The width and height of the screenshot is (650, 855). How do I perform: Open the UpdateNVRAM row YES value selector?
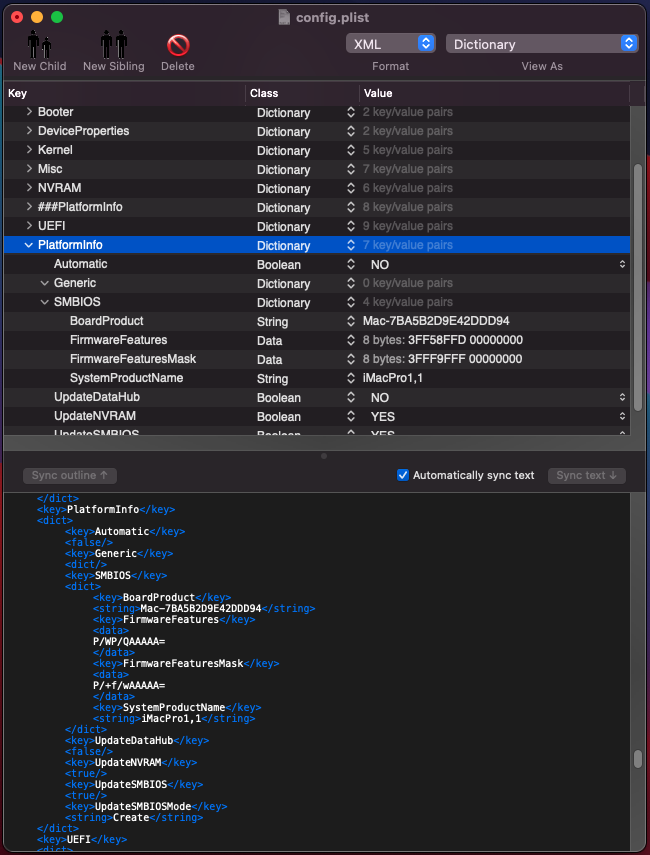click(x=622, y=417)
